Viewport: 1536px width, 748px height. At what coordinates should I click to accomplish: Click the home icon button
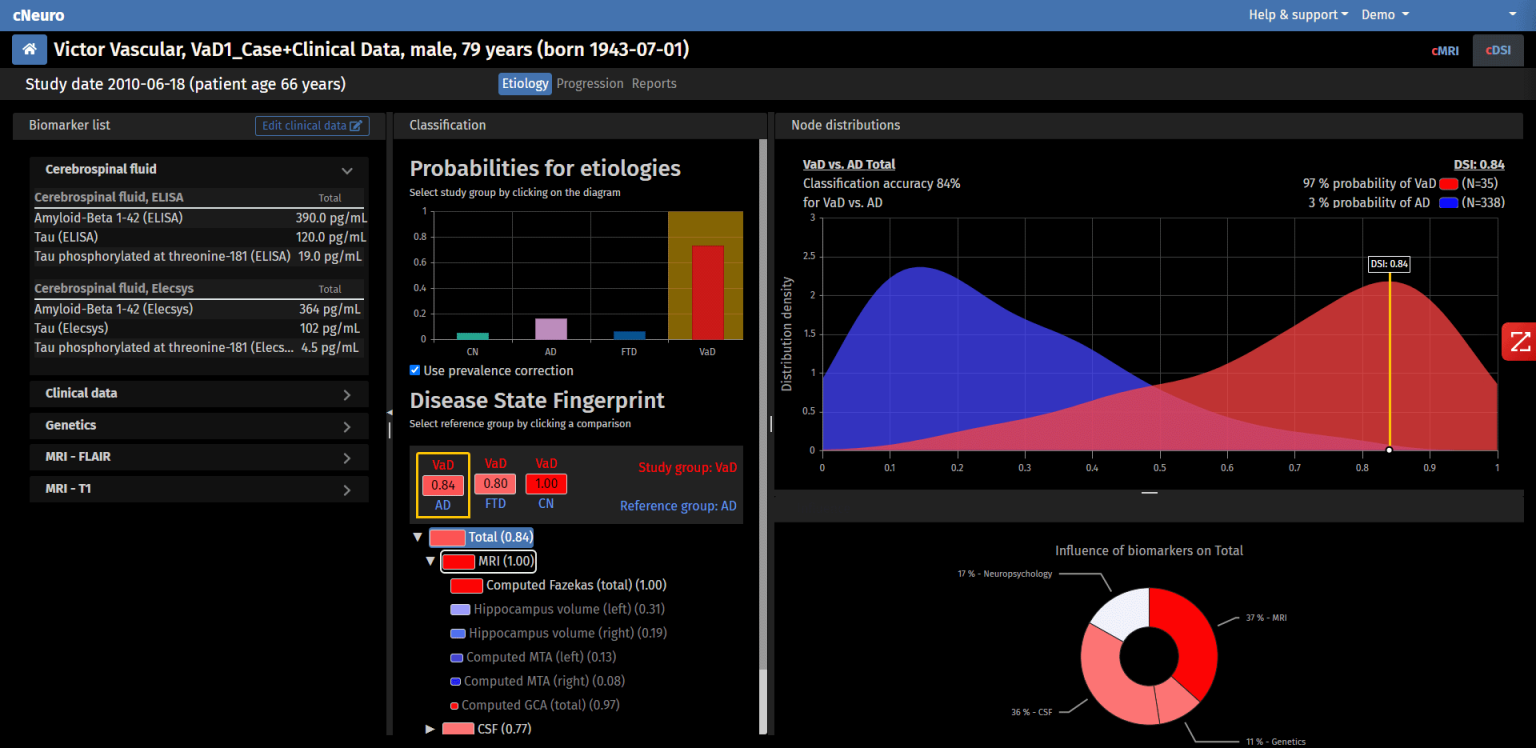[x=30, y=49]
